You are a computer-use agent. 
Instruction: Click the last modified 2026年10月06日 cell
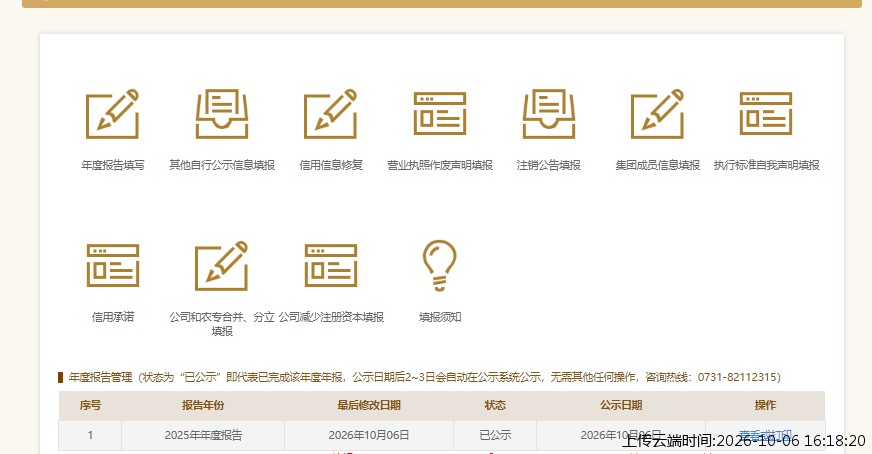click(x=369, y=435)
